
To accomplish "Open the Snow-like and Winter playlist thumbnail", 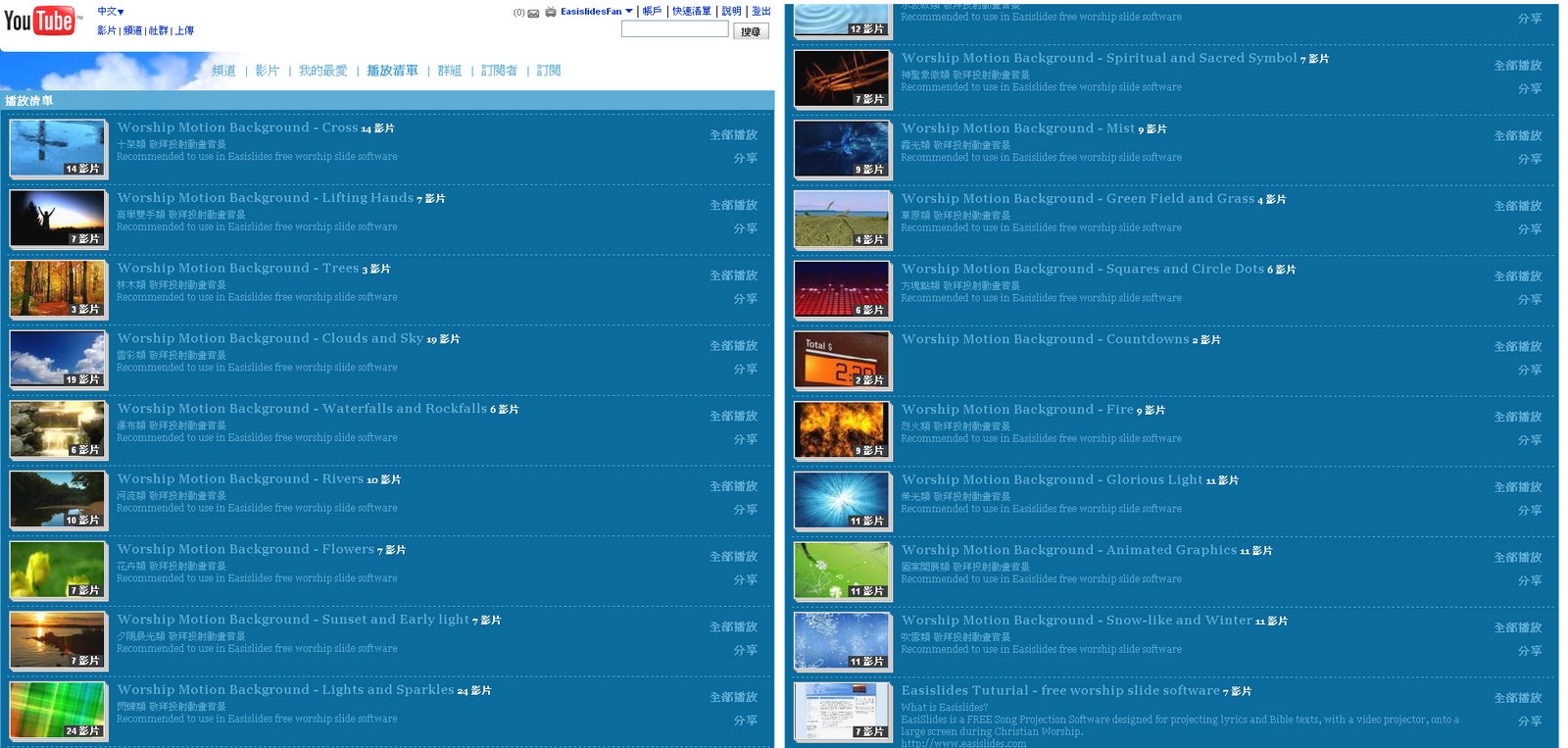I will 843,641.
